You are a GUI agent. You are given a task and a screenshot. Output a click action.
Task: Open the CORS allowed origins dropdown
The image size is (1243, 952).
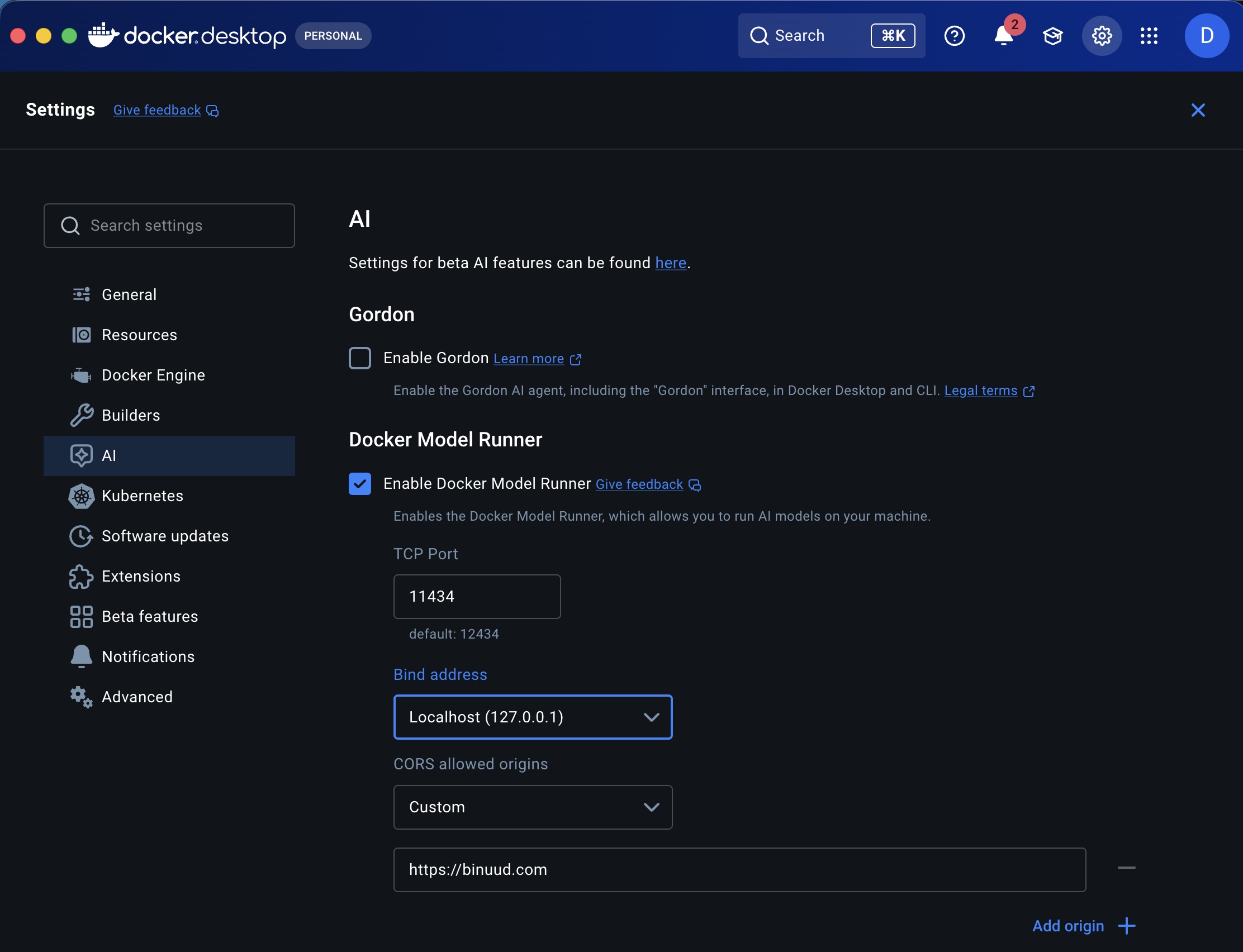[x=533, y=807]
